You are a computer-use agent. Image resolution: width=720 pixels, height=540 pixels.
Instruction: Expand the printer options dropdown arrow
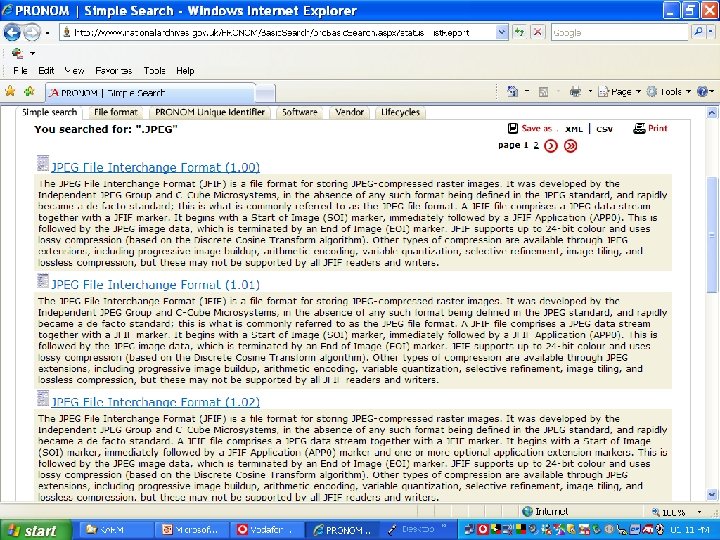pyautogui.click(x=590, y=92)
